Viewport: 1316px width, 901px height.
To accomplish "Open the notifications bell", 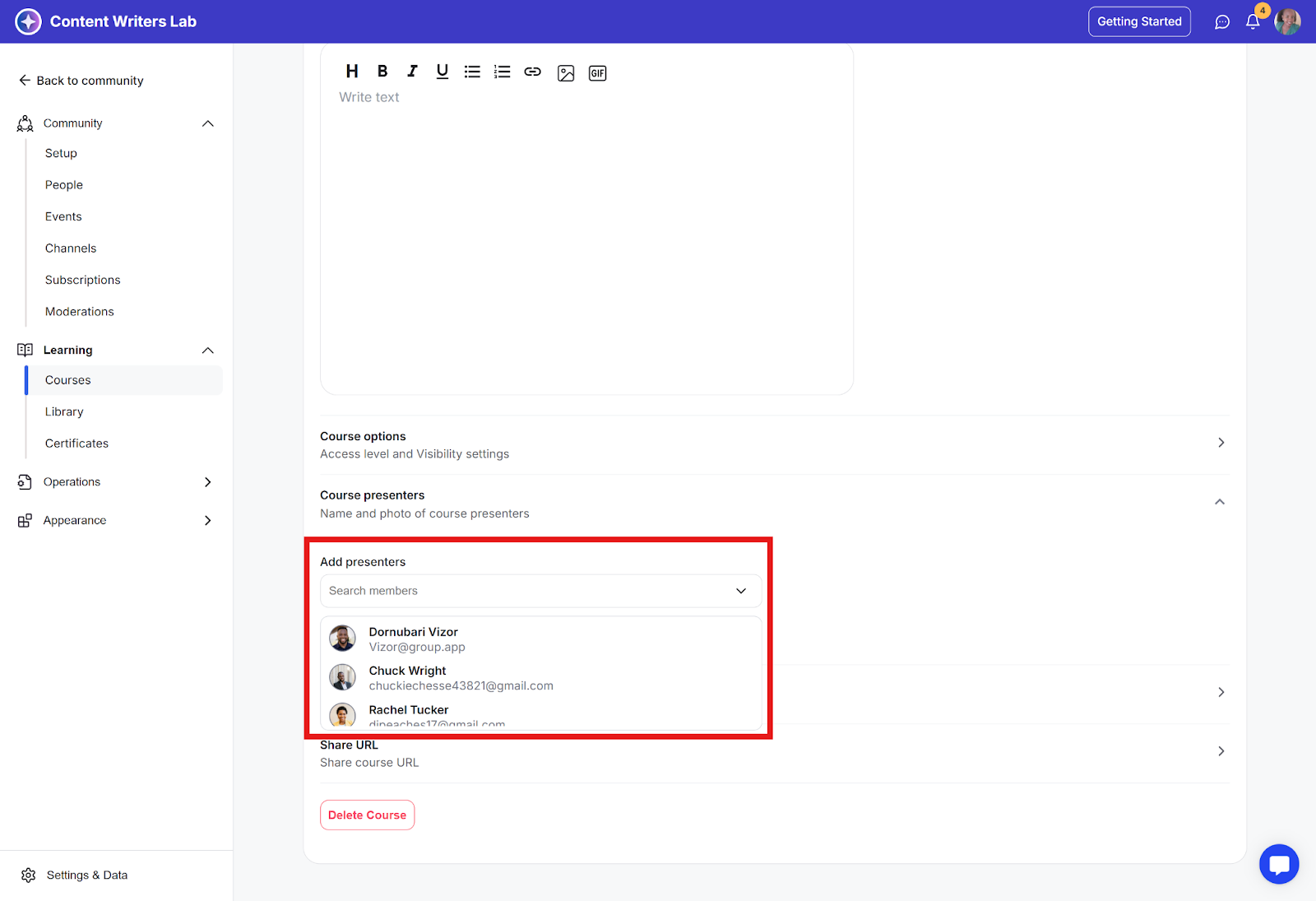I will coord(1253,22).
